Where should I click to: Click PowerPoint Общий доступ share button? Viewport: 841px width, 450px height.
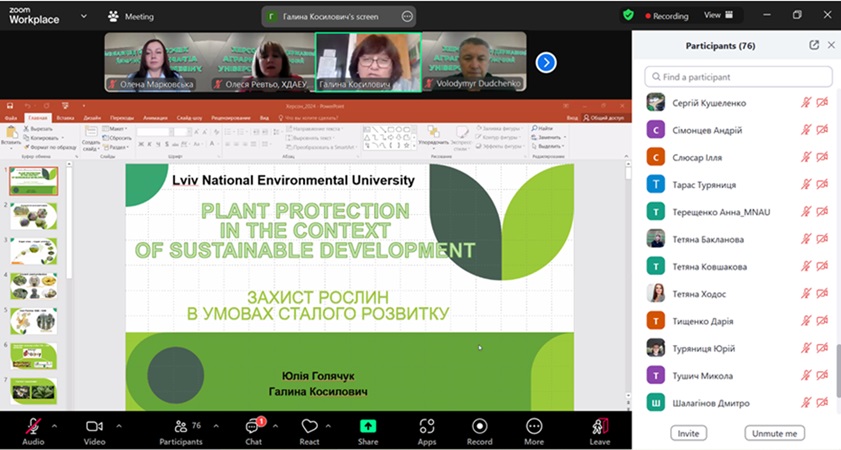[603, 117]
